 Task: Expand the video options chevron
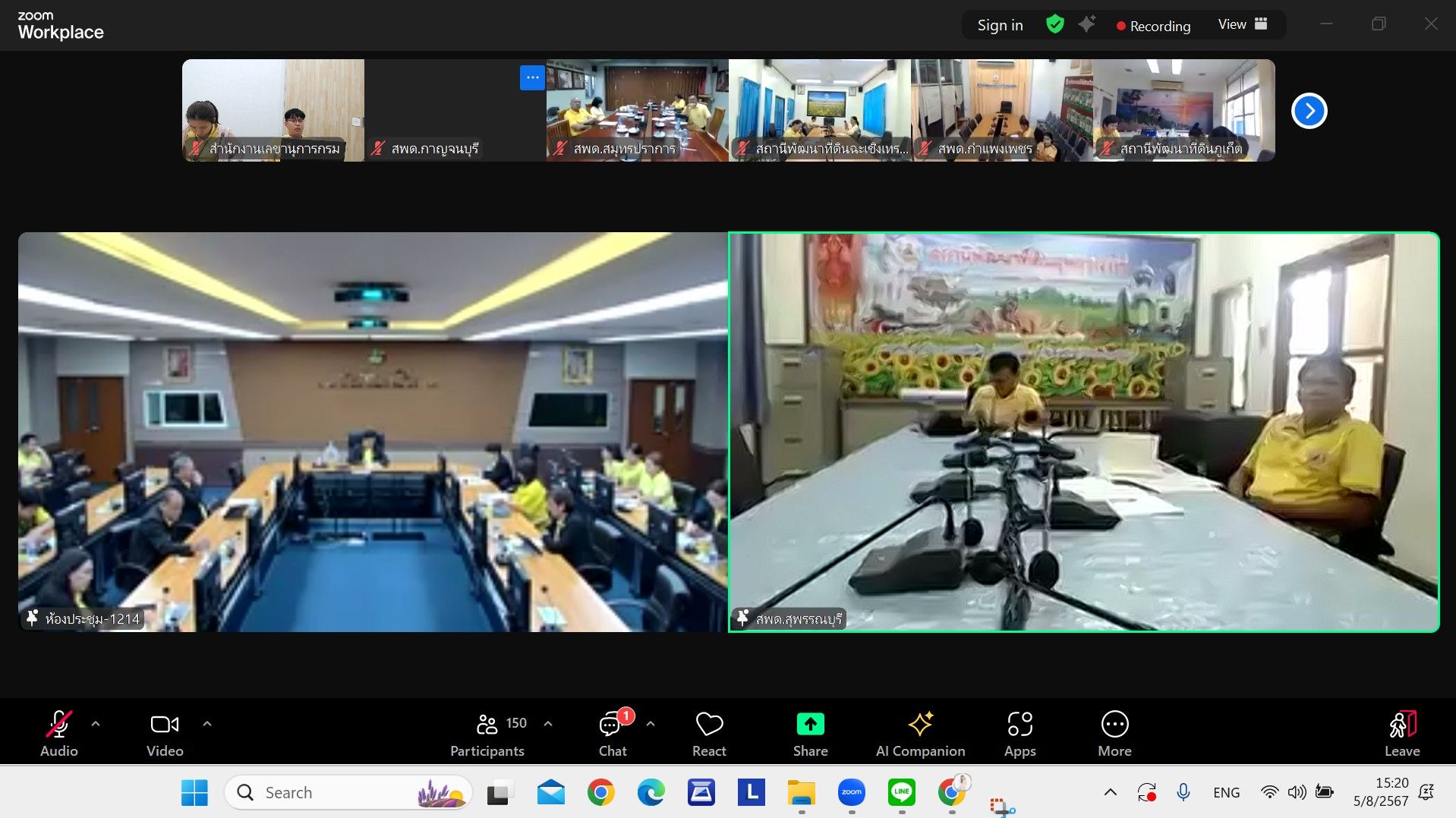(207, 724)
